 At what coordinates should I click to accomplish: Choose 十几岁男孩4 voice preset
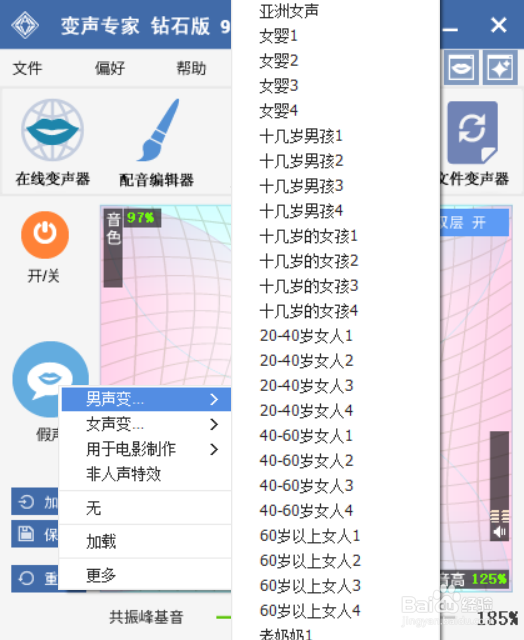click(301, 211)
